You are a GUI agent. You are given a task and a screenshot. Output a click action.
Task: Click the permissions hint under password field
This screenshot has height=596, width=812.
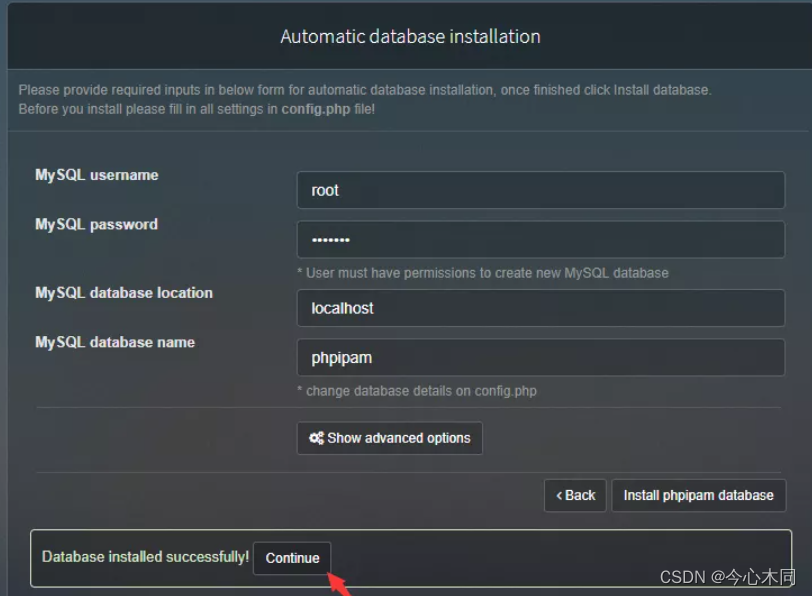point(484,272)
